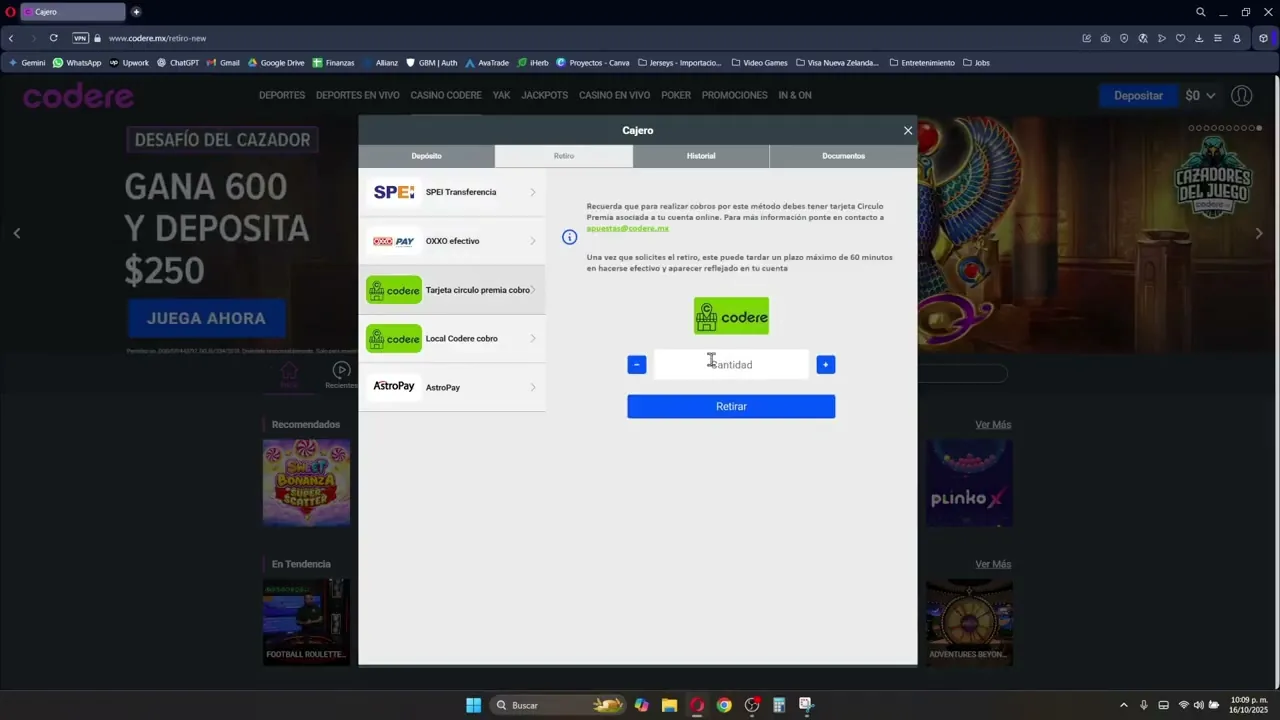1280x720 pixels.
Task: Switch to the Depósito tab
Action: [426, 156]
